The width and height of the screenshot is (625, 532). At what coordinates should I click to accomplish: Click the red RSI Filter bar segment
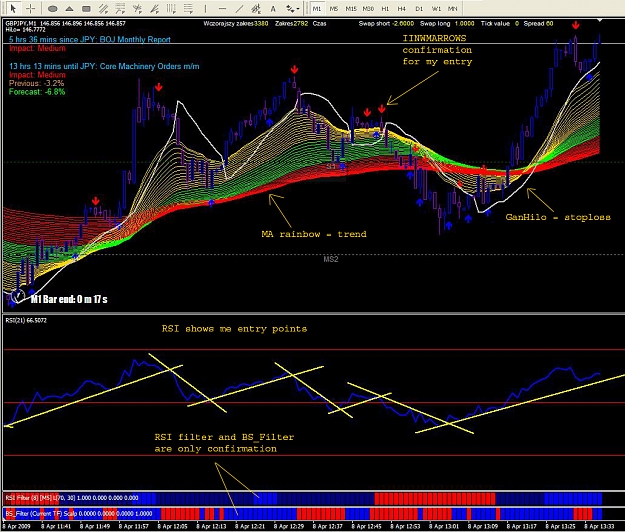tap(434, 498)
